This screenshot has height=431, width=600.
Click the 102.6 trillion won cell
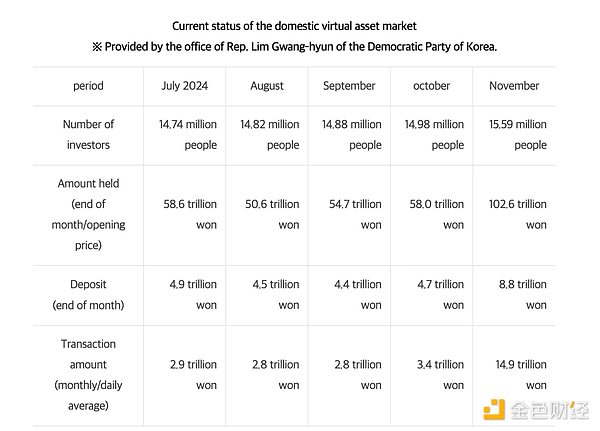(516, 214)
